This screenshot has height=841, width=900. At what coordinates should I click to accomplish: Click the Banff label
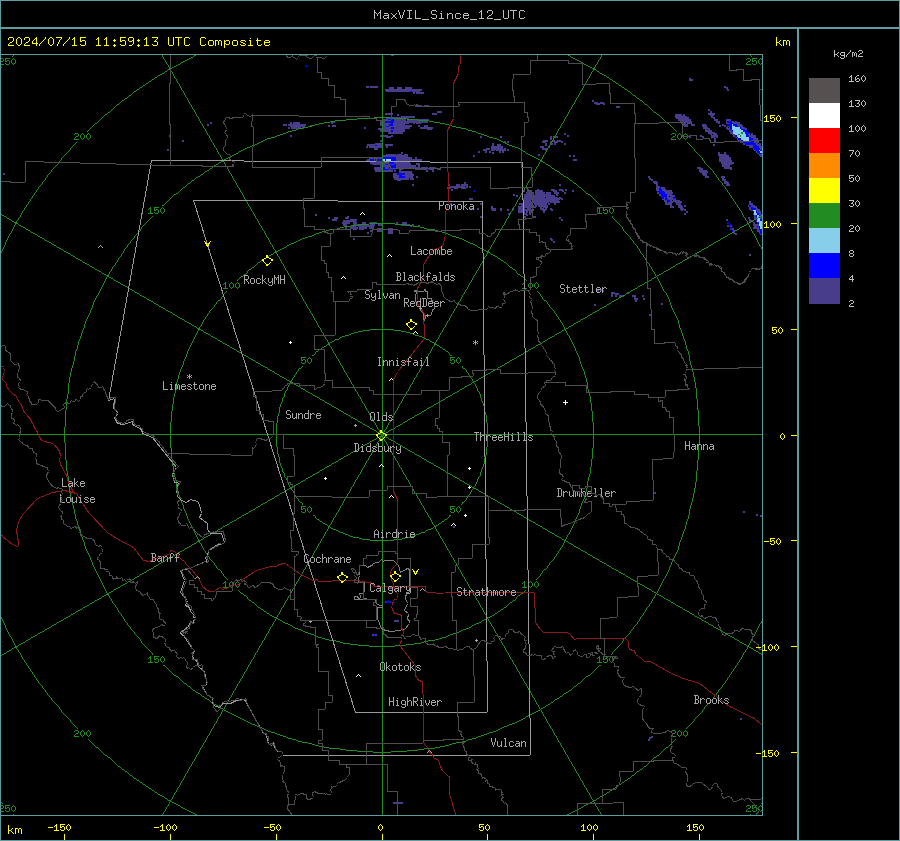point(165,558)
